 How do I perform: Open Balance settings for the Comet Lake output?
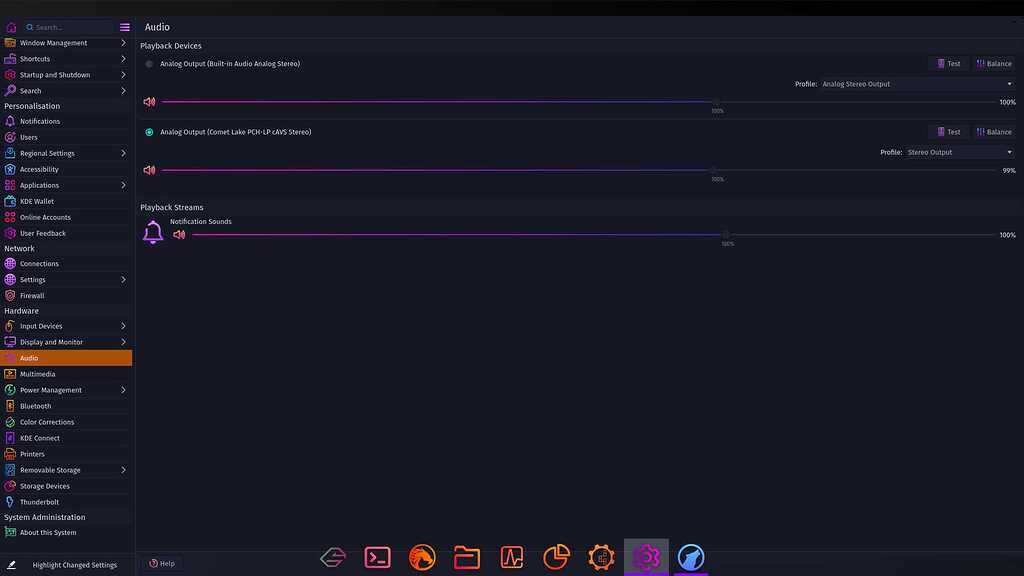click(993, 131)
